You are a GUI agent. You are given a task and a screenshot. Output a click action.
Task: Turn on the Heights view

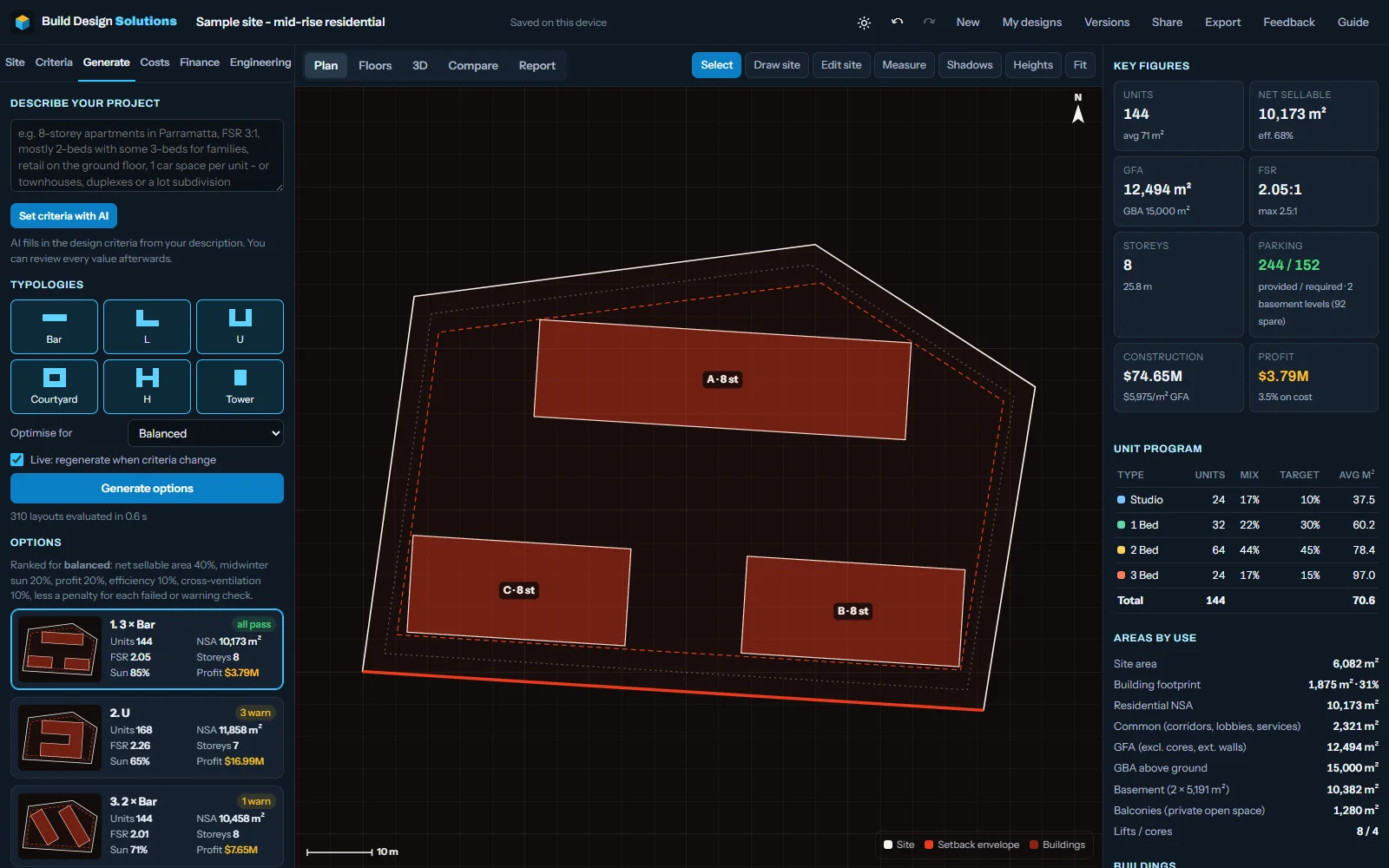coord(1033,65)
